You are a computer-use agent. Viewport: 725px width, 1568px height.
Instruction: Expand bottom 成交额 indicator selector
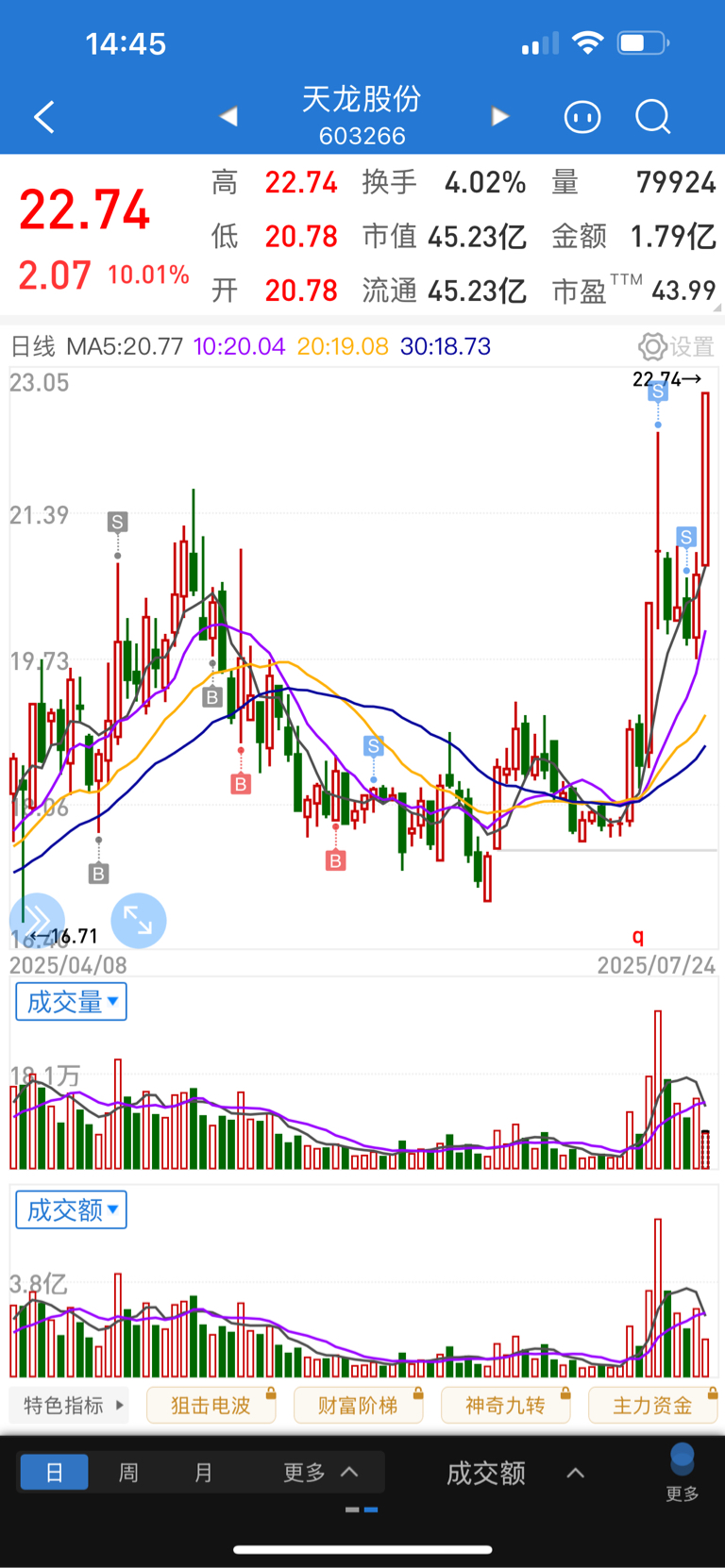(515, 1473)
